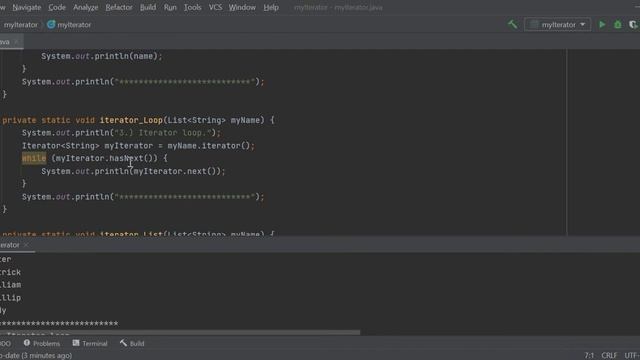The image size is (640, 360).
Task: Open the Window menu
Action: 242,7
